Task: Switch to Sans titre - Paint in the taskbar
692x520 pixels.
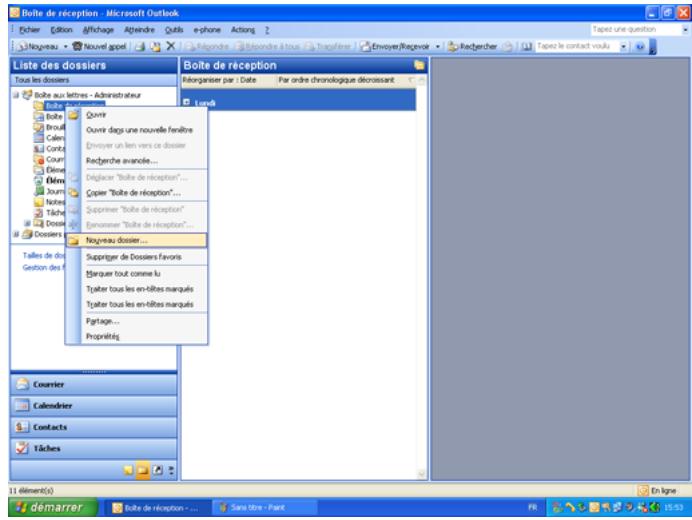Action: (264, 508)
